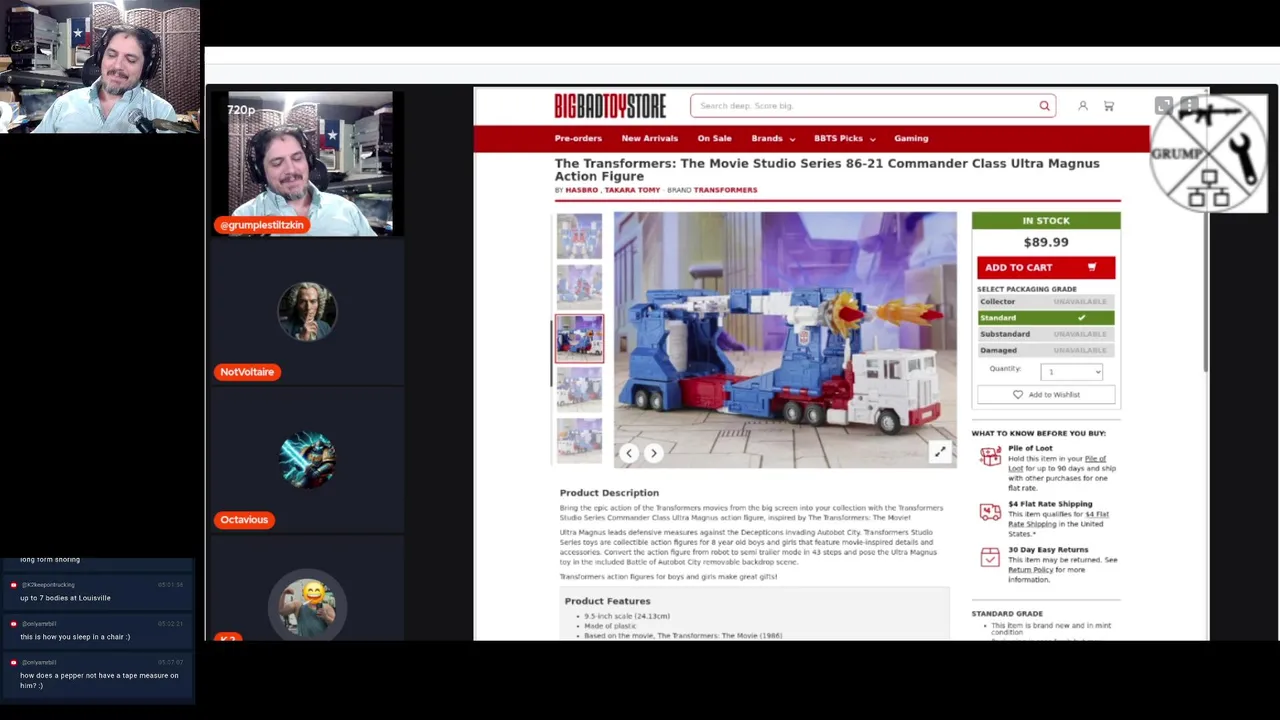The image size is (1280, 720).
Task: Follow the Transformers brand link
Action: pos(725,190)
